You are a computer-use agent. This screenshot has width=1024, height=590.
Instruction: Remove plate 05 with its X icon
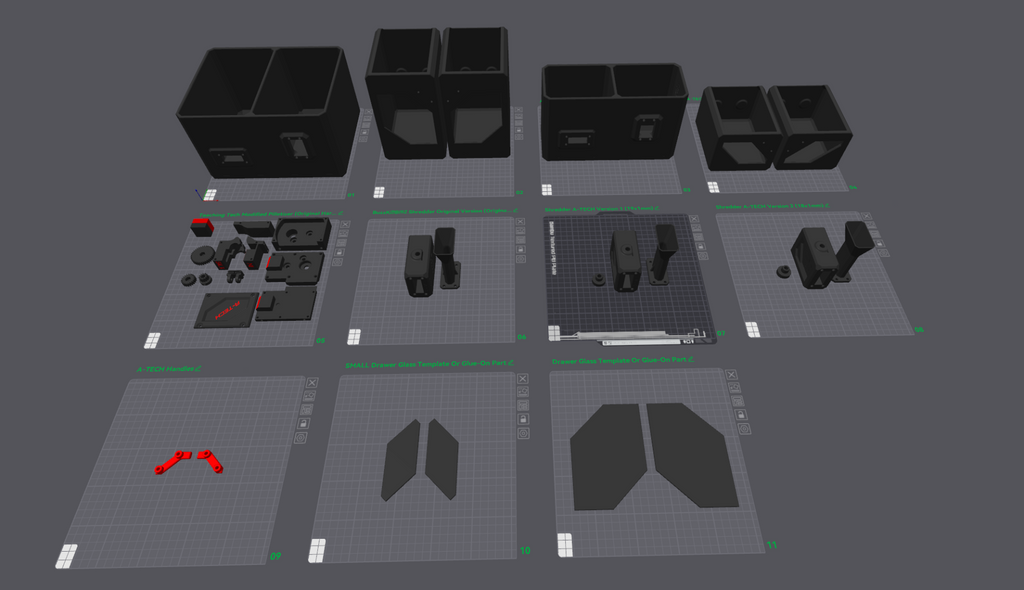pyautogui.click(x=345, y=224)
